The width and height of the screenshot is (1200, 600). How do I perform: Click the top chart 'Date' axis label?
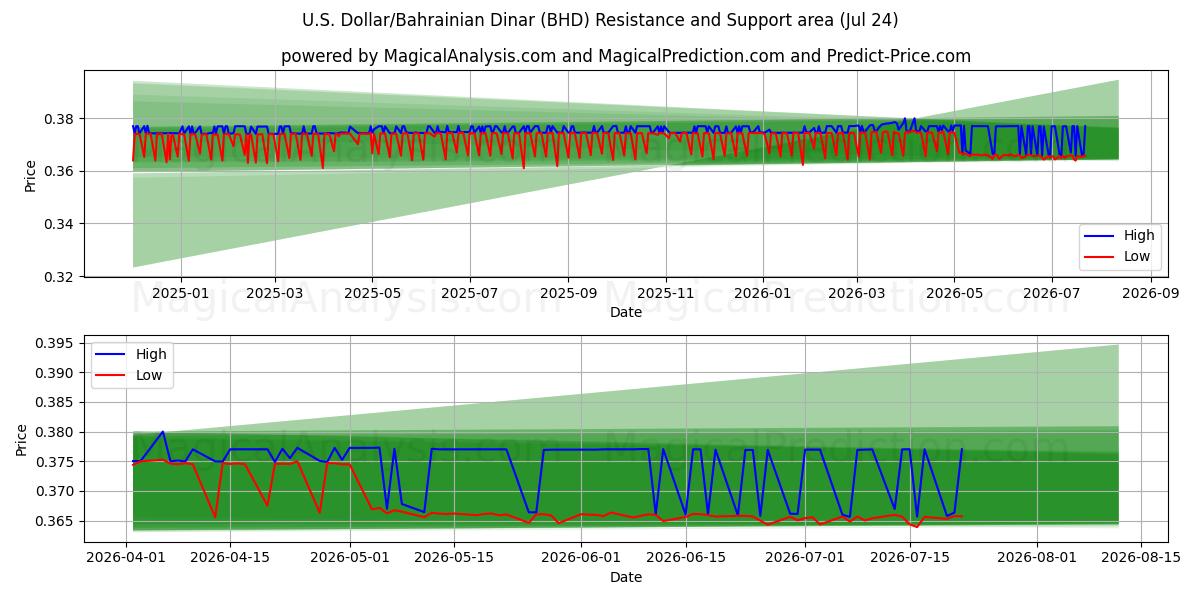click(626, 312)
